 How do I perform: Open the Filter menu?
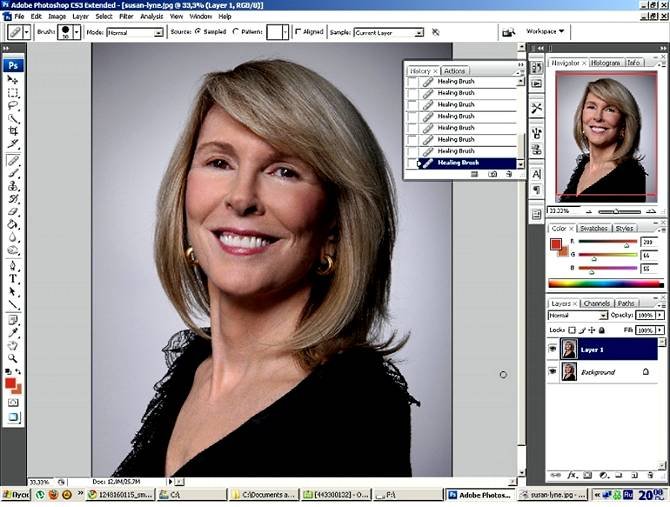[x=126, y=16]
